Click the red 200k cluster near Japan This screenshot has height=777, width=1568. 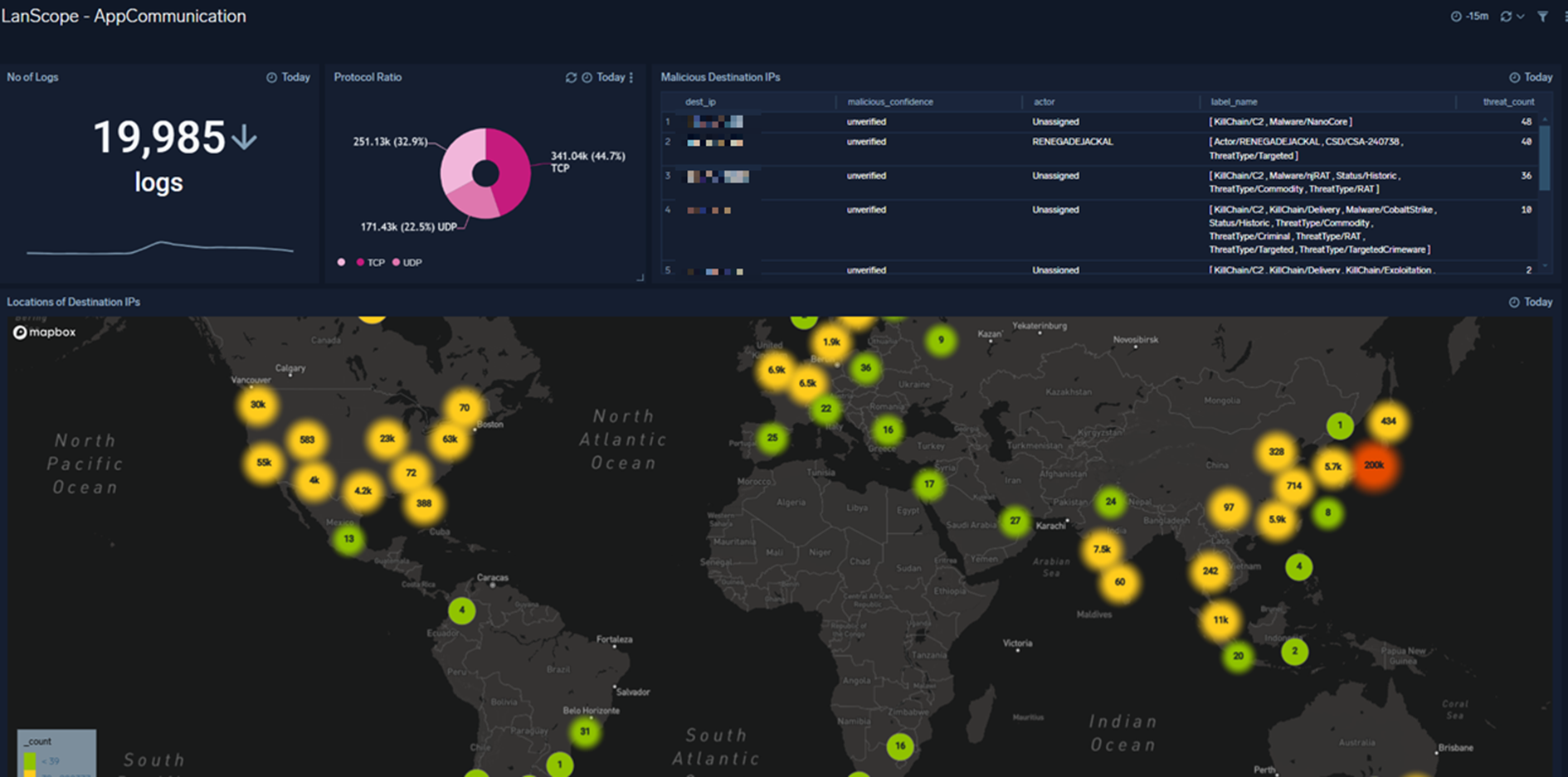1374,465
